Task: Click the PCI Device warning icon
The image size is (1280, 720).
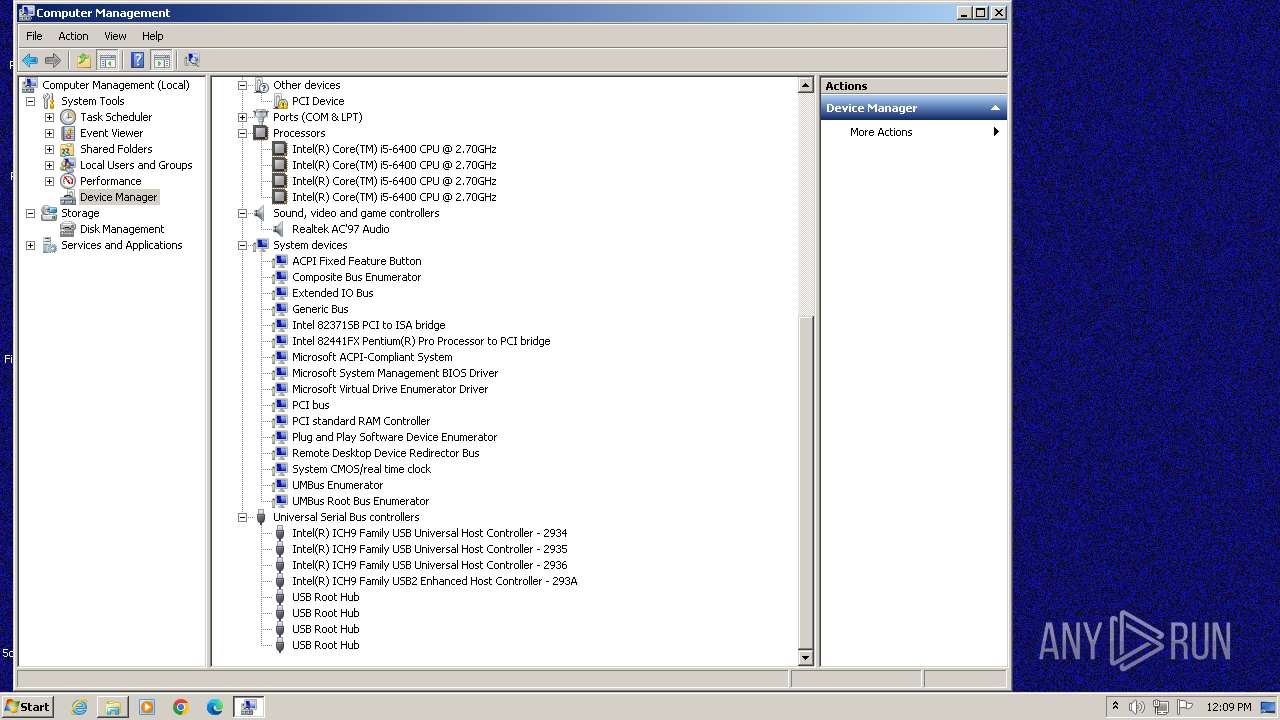Action: point(280,101)
